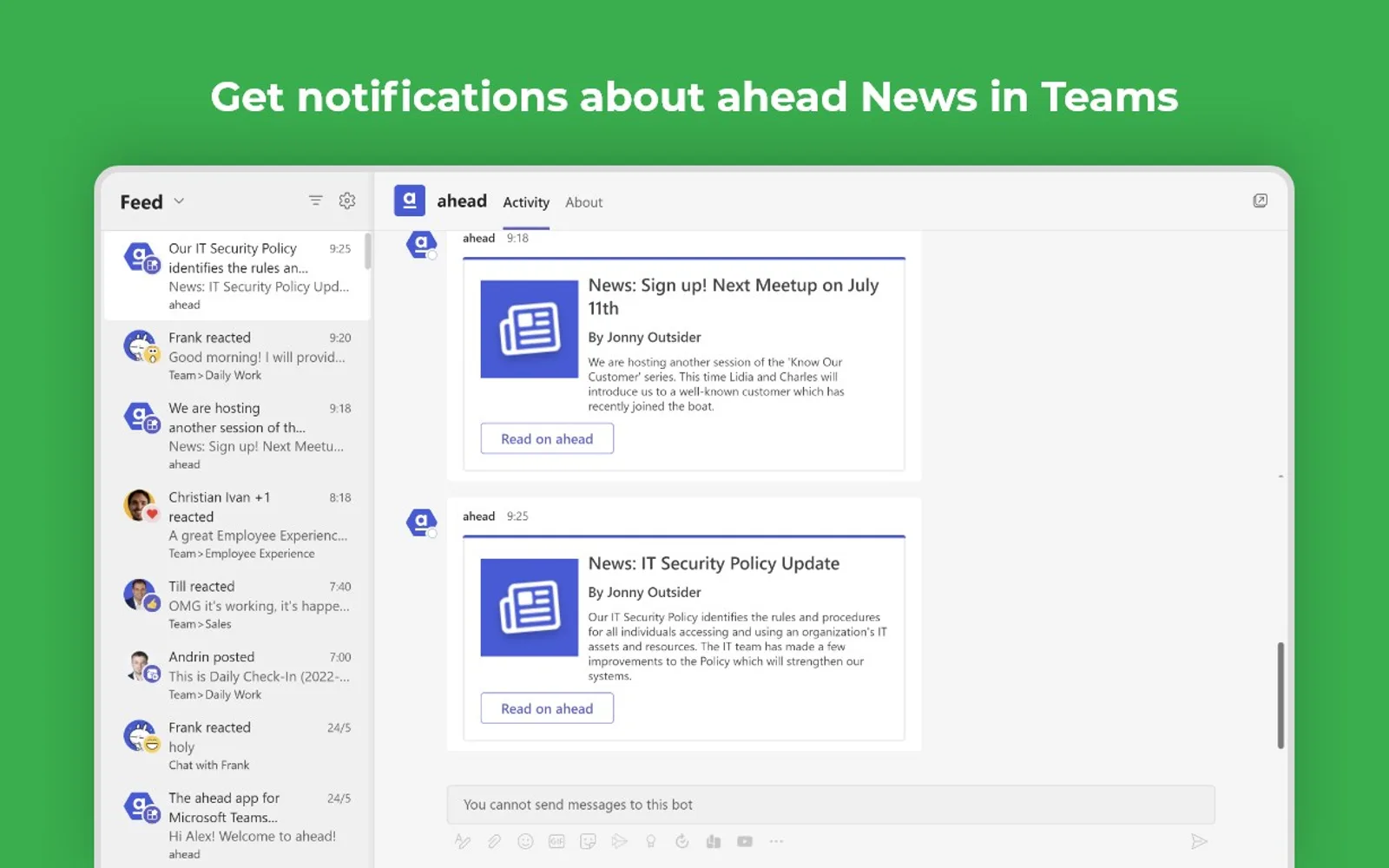Expand the Feed dropdown chevron
This screenshot has height=868, width=1389.
pos(179,201)
